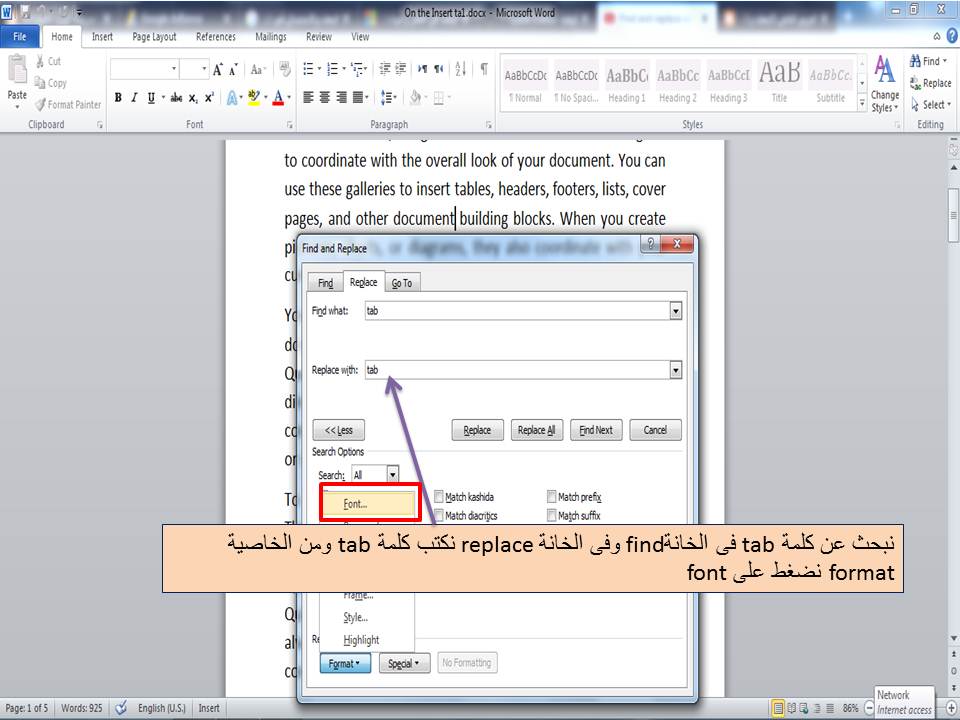Apply Superscript formatting
This screenshot has height=720, width=960.
[x=209, y=97]
